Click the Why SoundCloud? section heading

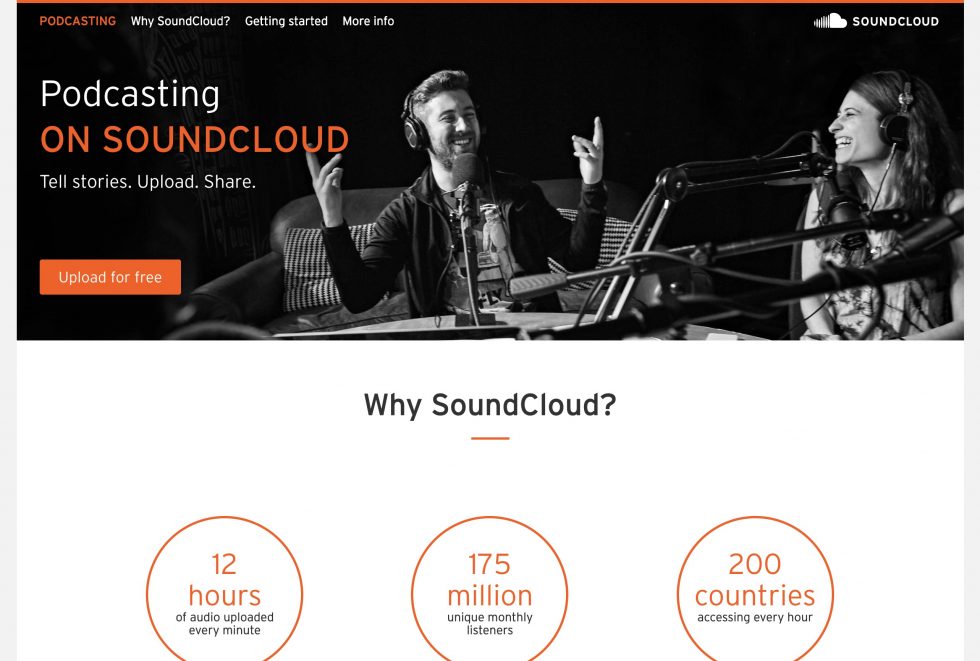(x=490, y=405)
